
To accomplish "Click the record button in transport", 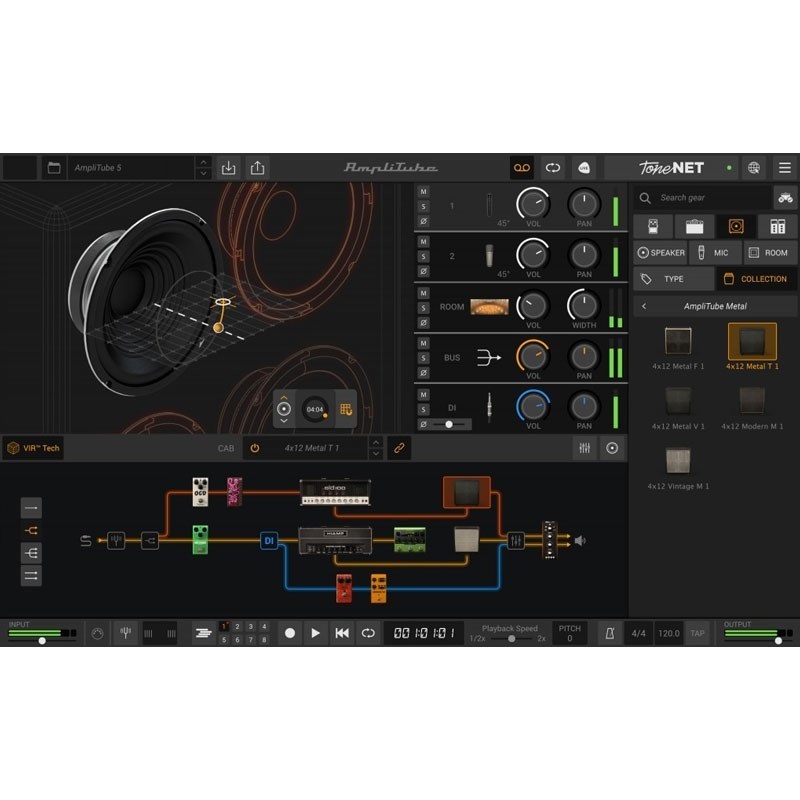I will (x=290, y=633).
